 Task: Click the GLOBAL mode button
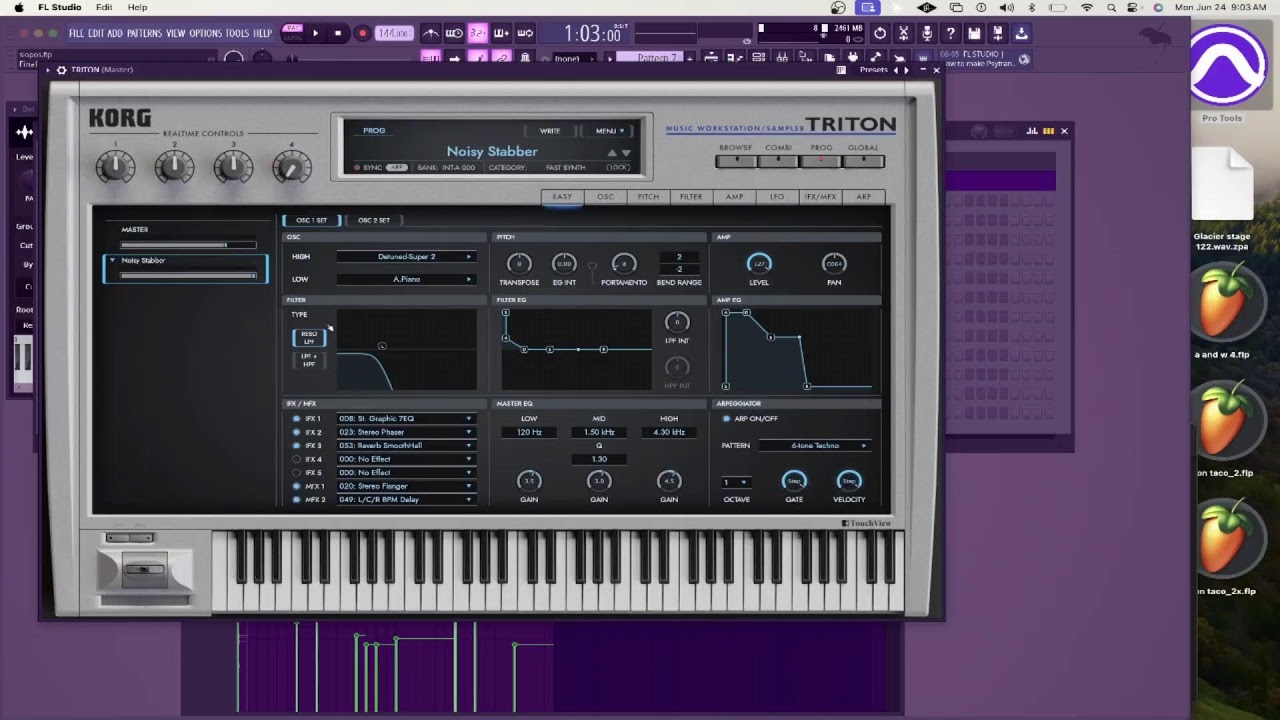[863, 160]
